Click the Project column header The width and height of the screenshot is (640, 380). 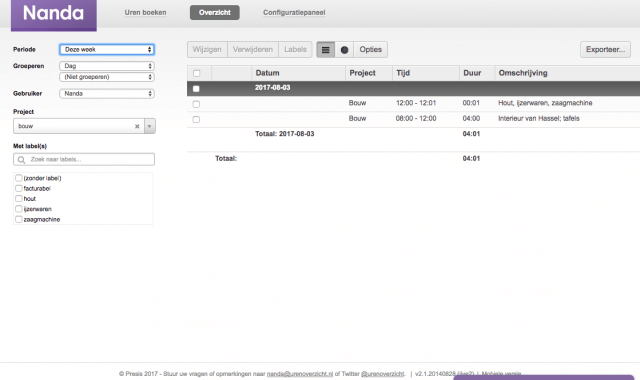pos(362,73)
